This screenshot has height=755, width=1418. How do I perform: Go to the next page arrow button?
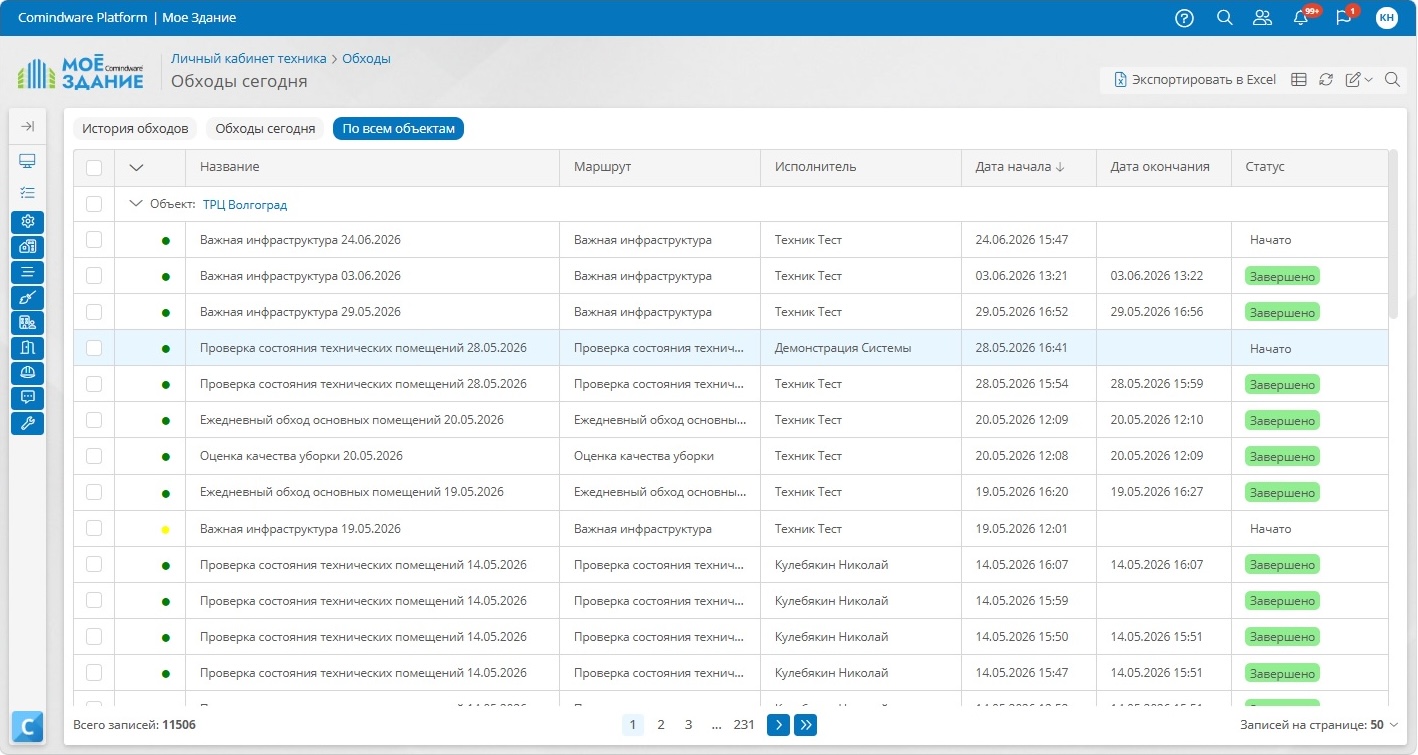pos(778,725)
